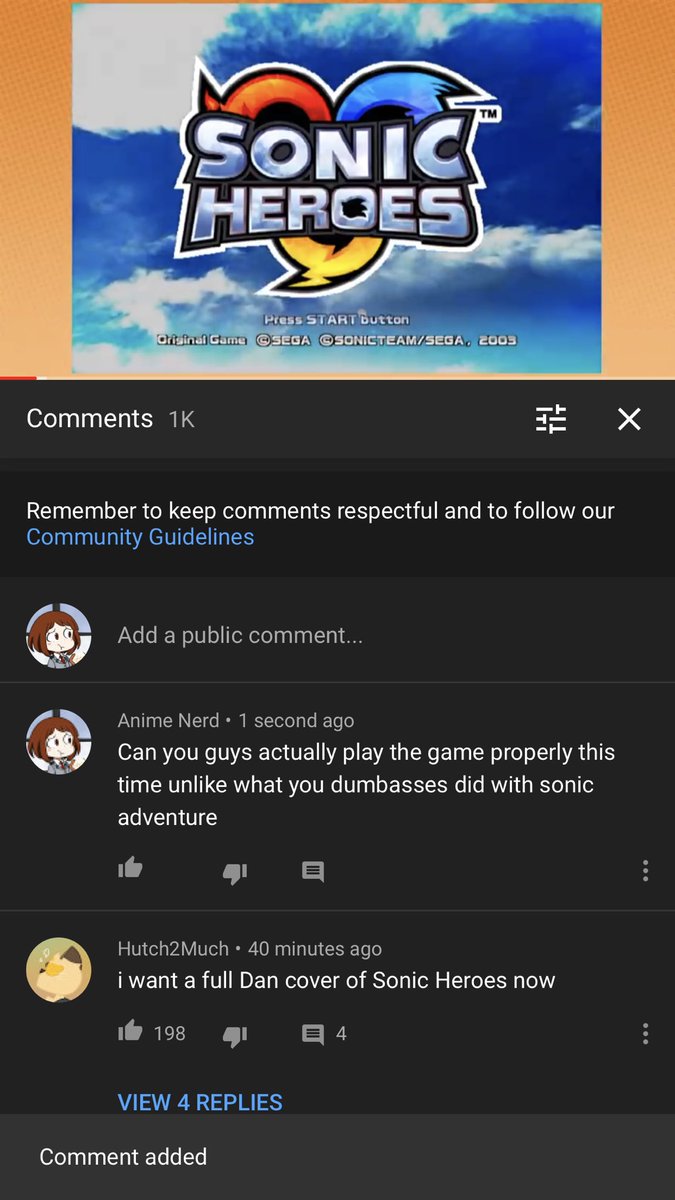Image resolution: width=675 pixels, height=1200 pixels.
Task: Tap the Hutch2Much username
Action: tap(173, 948)
